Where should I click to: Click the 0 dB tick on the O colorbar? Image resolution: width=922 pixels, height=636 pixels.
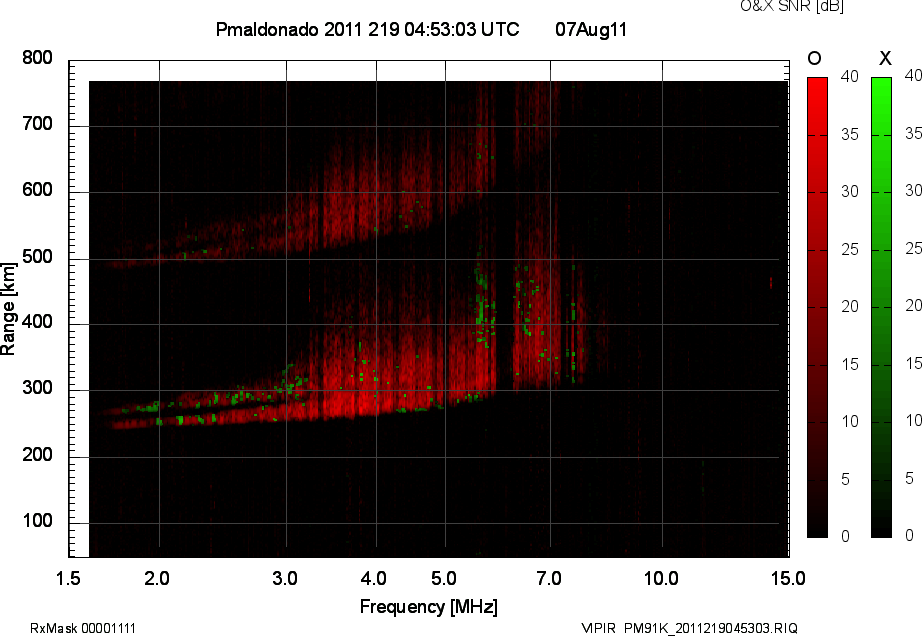point(846,536)
